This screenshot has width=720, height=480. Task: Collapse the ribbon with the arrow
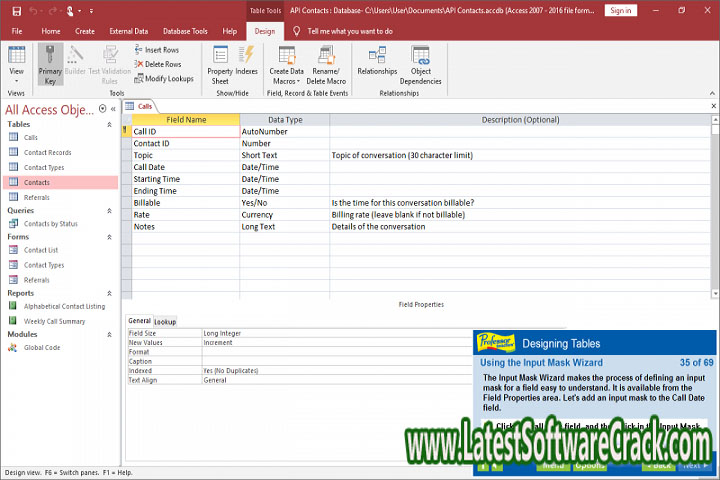[712, 93]
